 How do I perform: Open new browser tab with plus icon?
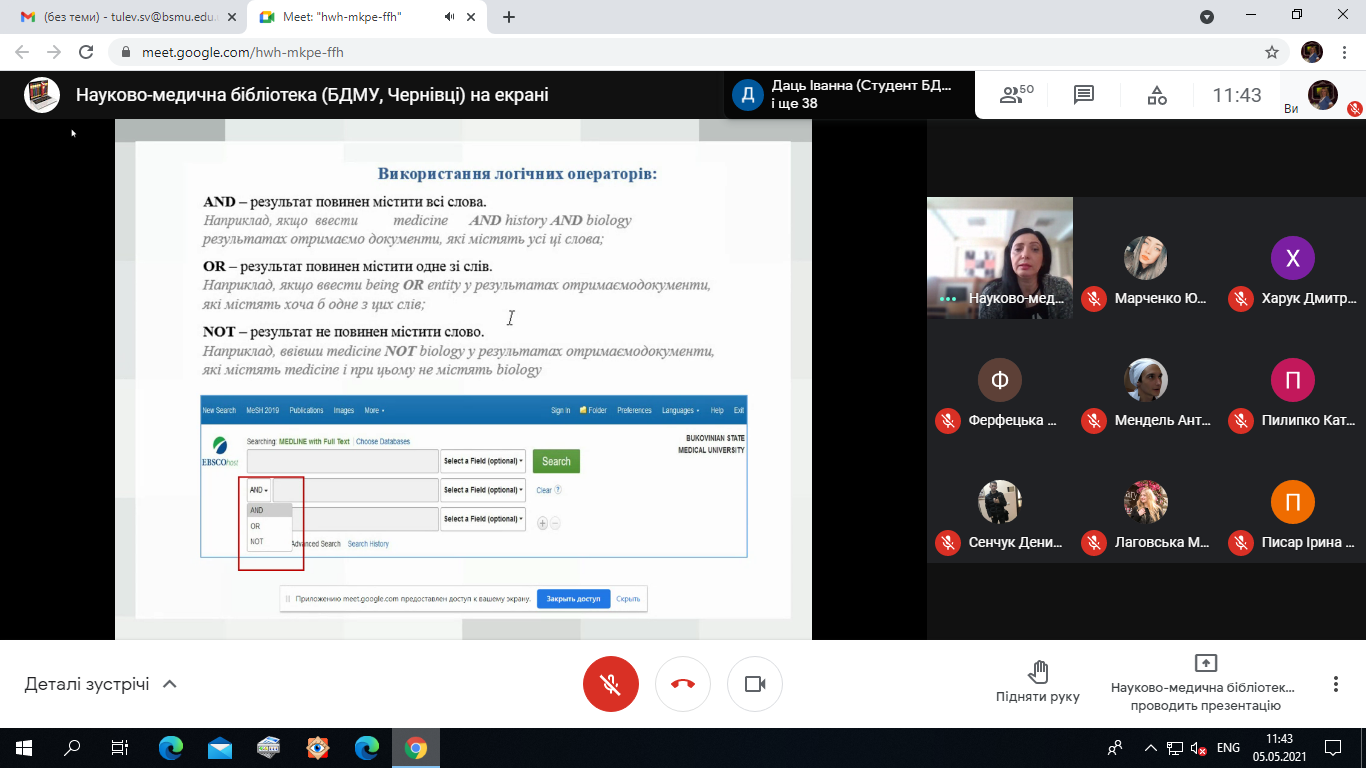point(509,17)
